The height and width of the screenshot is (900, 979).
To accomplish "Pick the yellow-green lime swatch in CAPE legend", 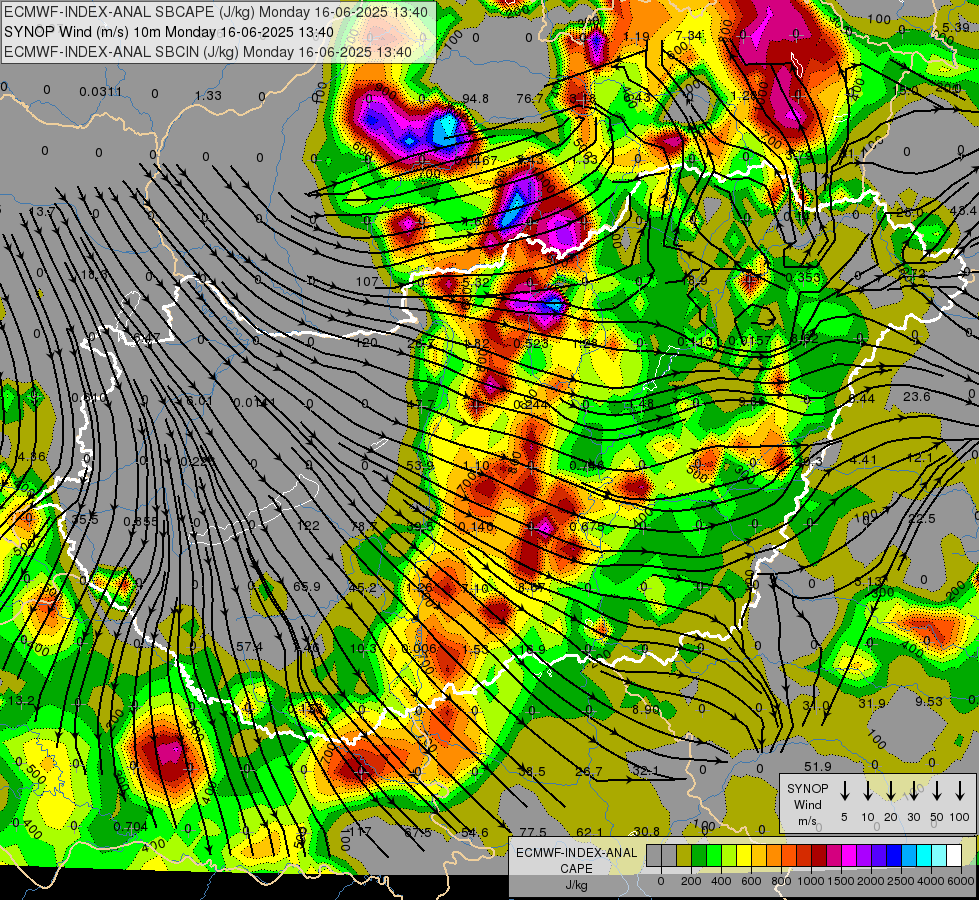I will click(729, 856).
